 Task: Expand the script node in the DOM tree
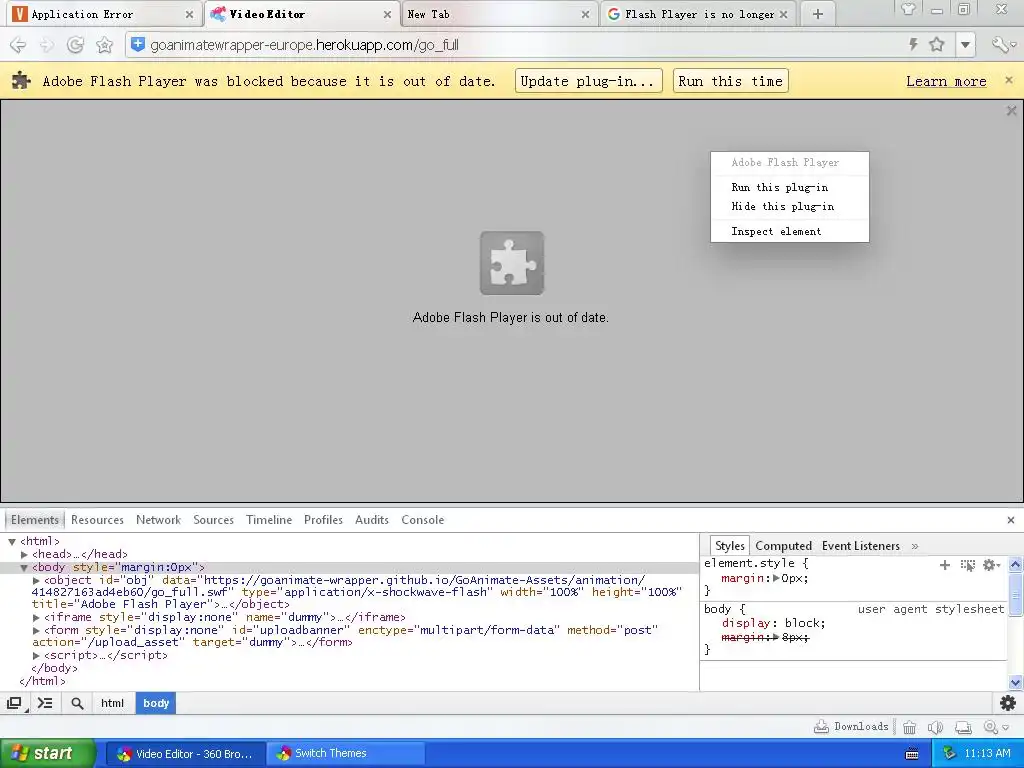(x=37, y=655)
